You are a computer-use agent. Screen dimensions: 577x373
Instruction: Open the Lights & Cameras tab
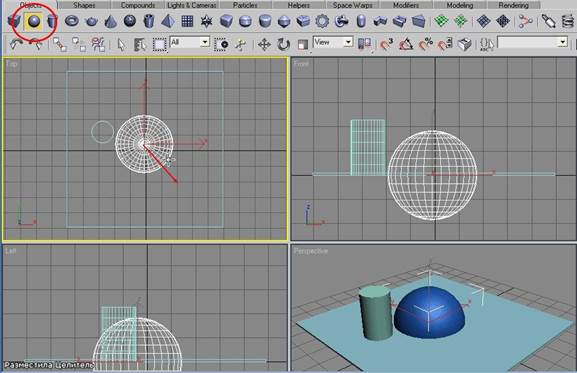[191, 5]
